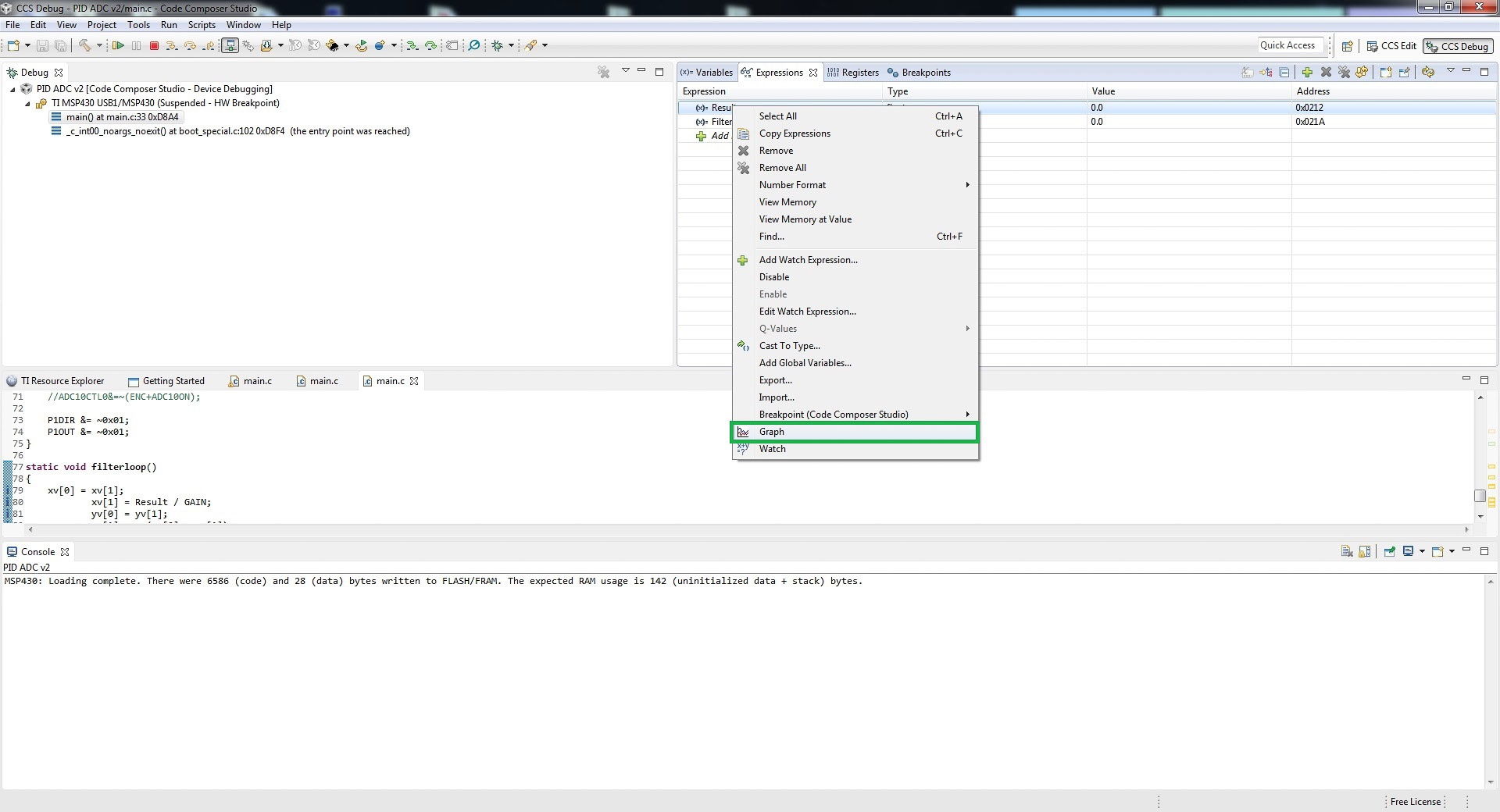This screenshot has width=1500, height=812.
Task: Click the Resume (green play) toolbar button
Action: (118, 46)
